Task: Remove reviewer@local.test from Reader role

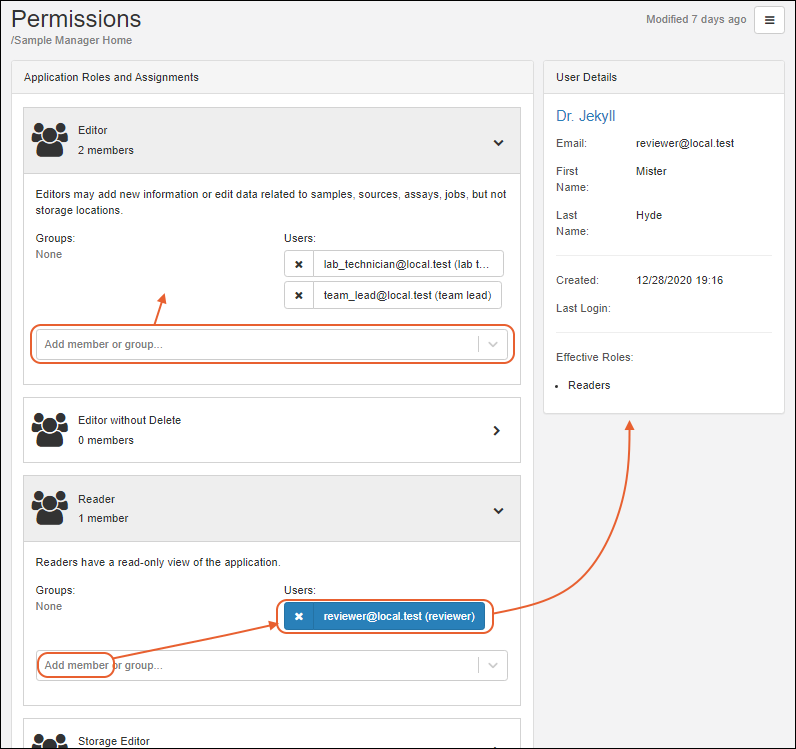Action: coord(299,616)
